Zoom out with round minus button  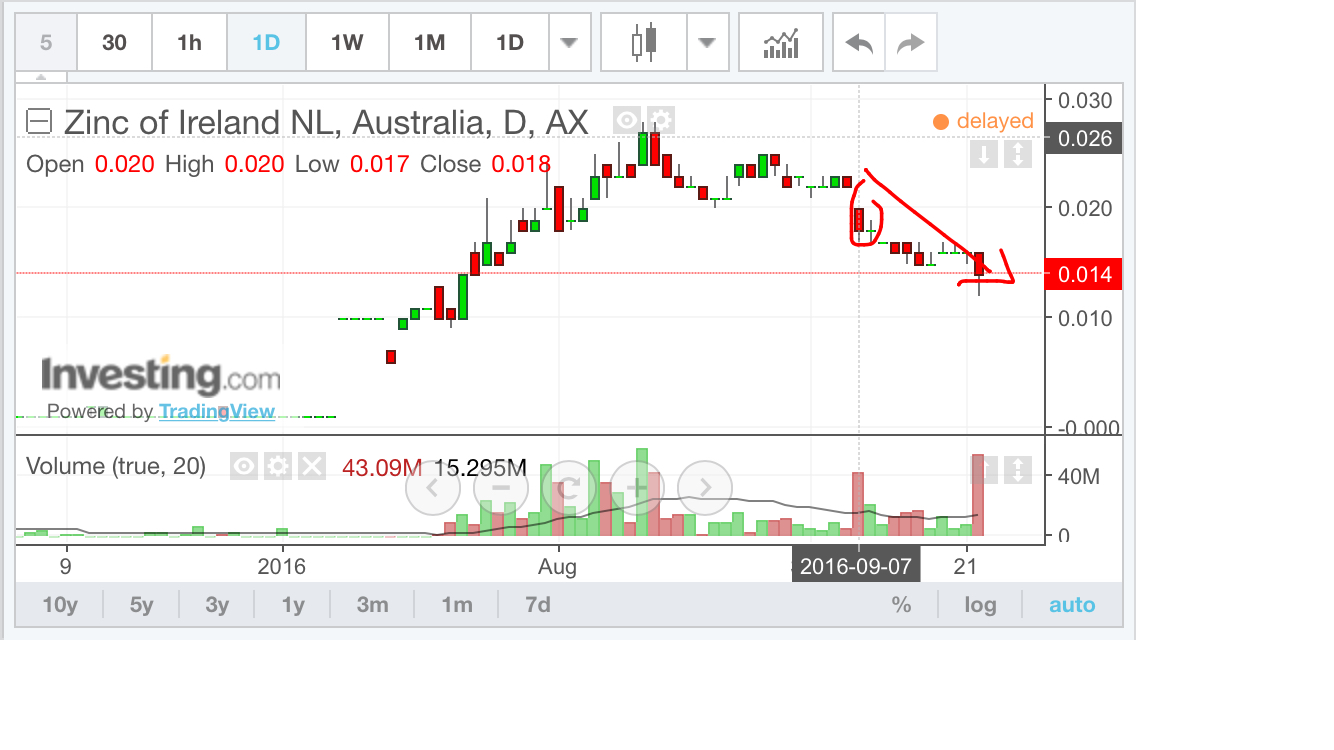(x=501, y=488)
